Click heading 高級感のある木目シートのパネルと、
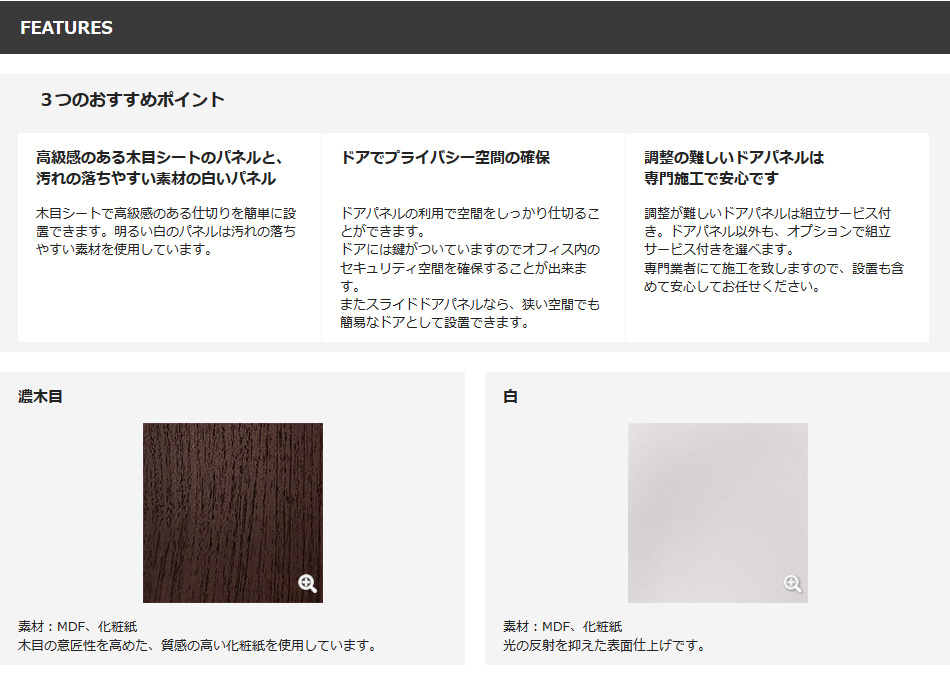 click(x=159, y=158)
